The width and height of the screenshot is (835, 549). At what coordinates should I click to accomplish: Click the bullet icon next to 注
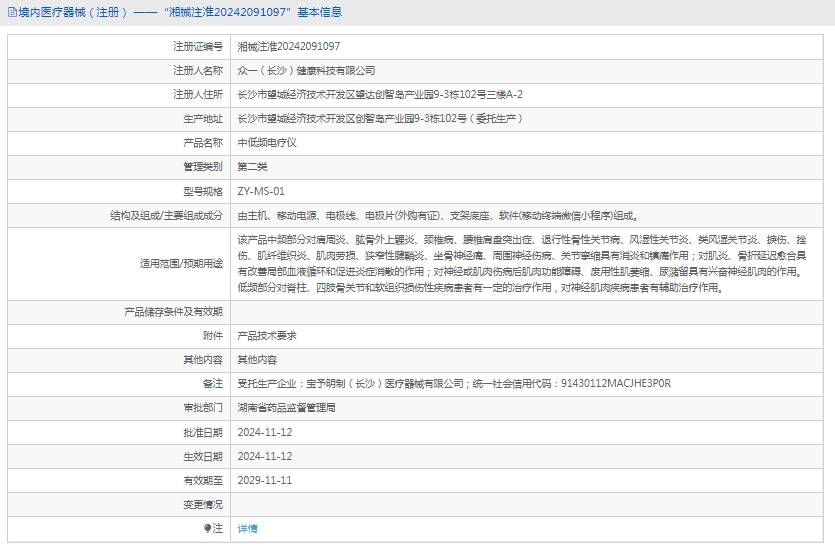point(208,528)
